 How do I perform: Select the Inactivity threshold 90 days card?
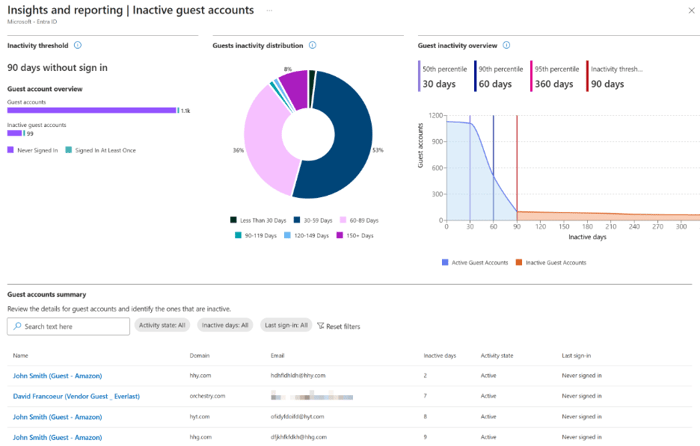pos(615,76)
